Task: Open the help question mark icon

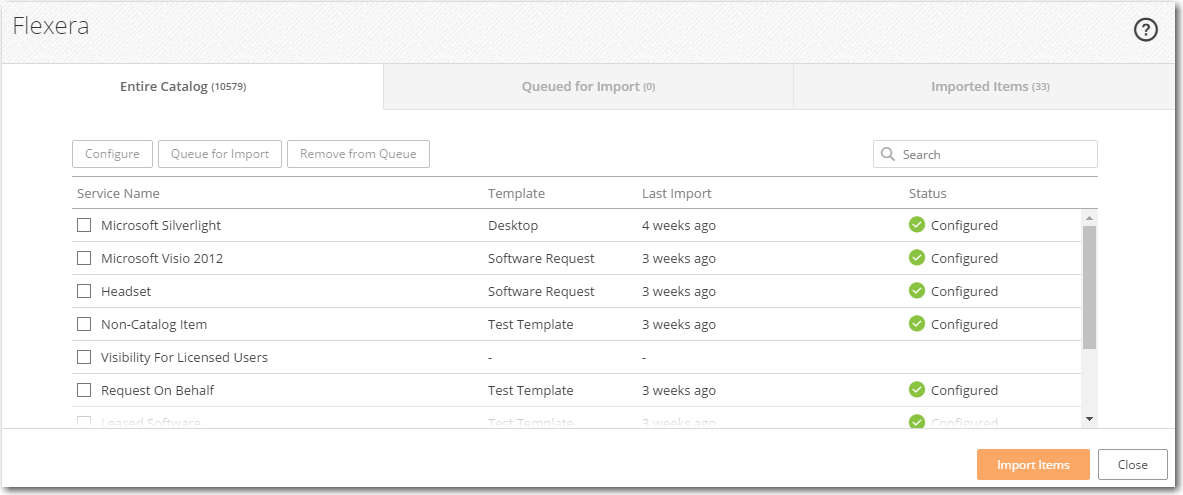Action: click(x=1145, y=30)
